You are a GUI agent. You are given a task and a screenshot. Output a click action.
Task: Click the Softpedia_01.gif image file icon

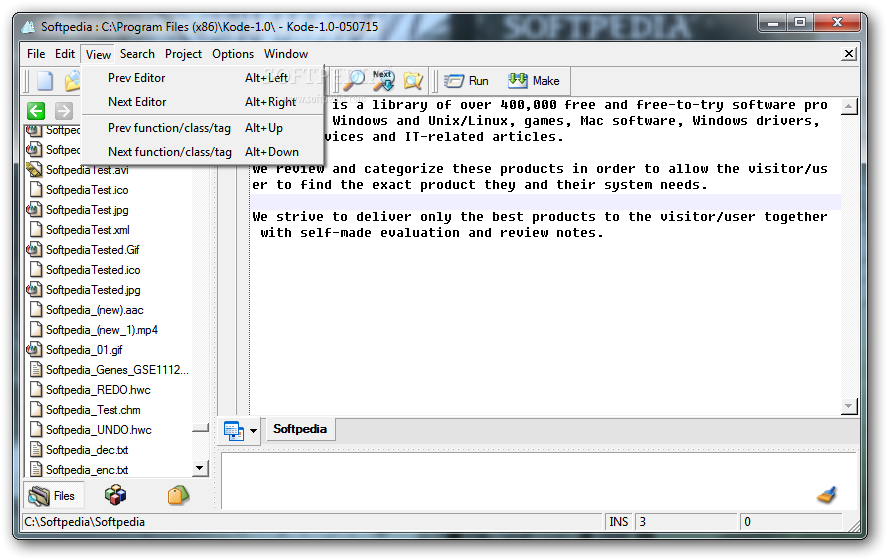point(34,349)
